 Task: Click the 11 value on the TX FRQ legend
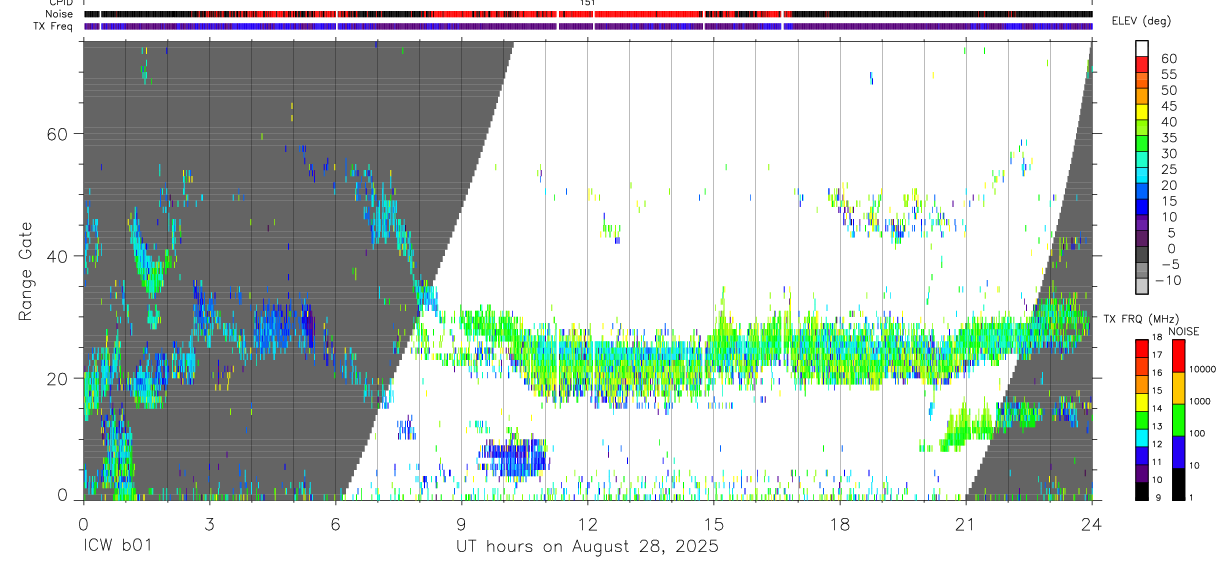tap(1157, 463)
